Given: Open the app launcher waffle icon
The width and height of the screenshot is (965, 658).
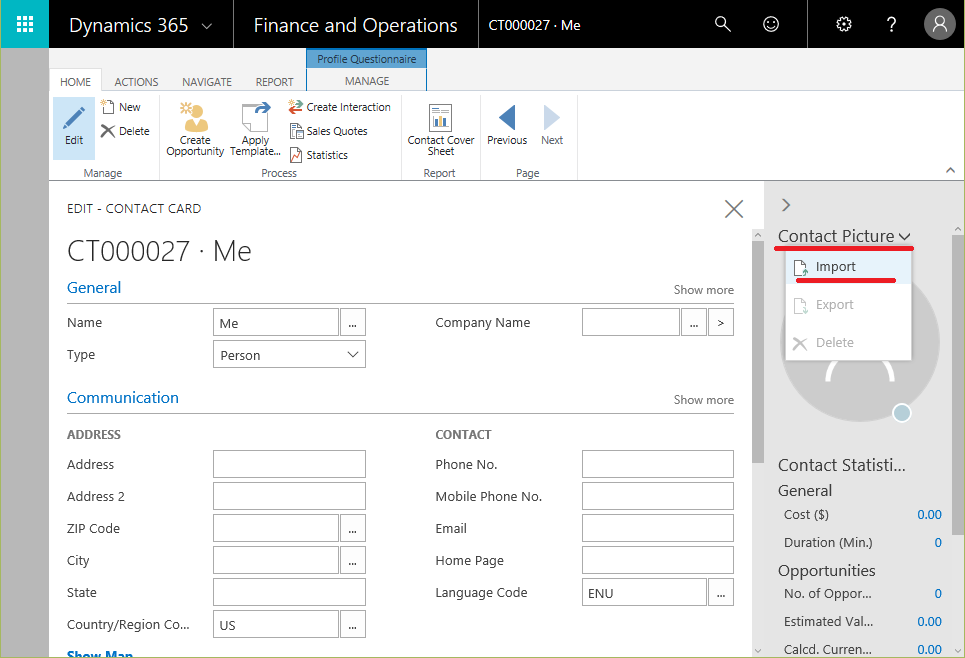Looking at the screenshot, I should click(x=25, y=24).
